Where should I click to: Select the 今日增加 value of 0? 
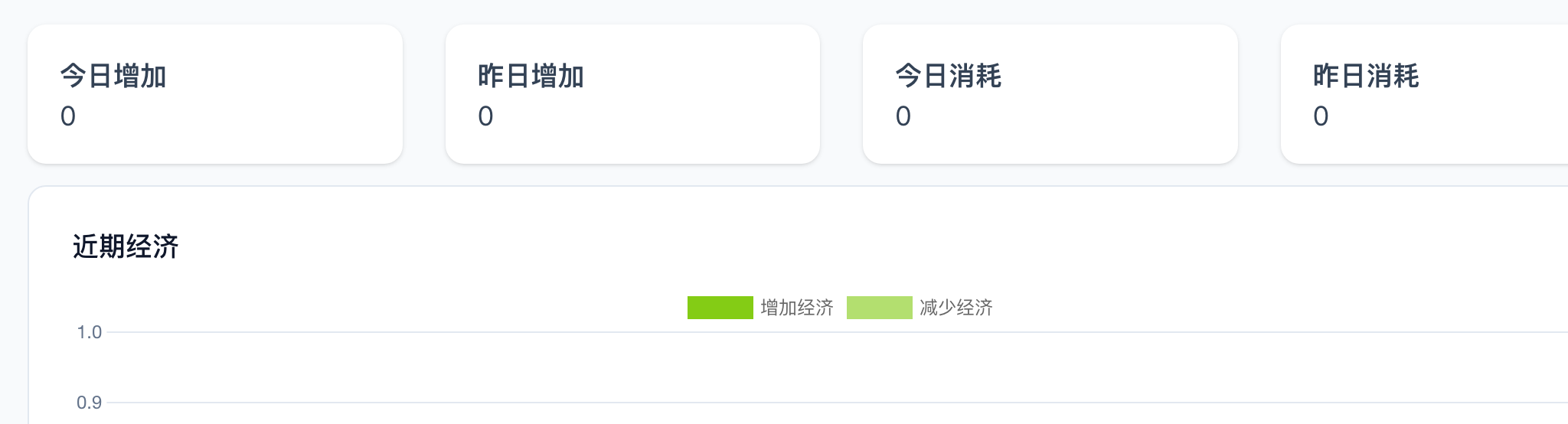(x=68, y=116)
